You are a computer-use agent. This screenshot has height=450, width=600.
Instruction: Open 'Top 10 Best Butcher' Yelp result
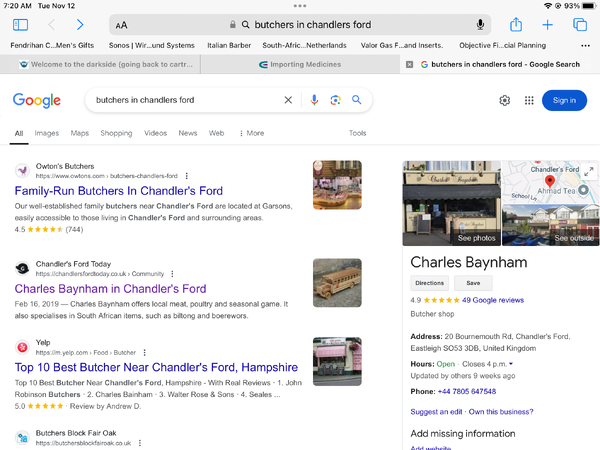pyautogui.click(x=156, y=367)
